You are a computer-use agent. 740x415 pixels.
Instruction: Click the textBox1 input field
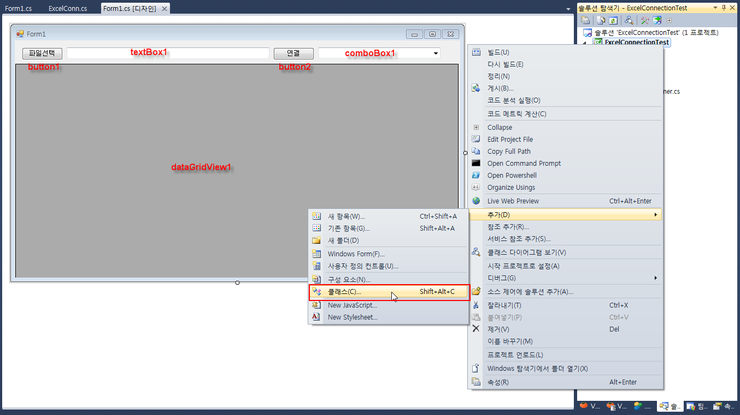pyautogui.click(x=168, y=53)
